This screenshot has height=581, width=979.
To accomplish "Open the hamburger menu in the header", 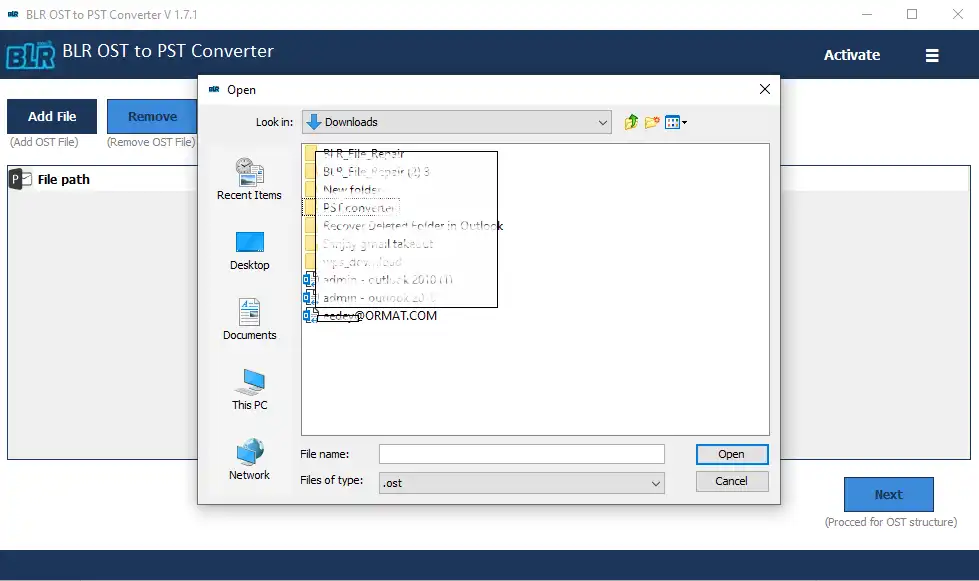I will 932,55.
